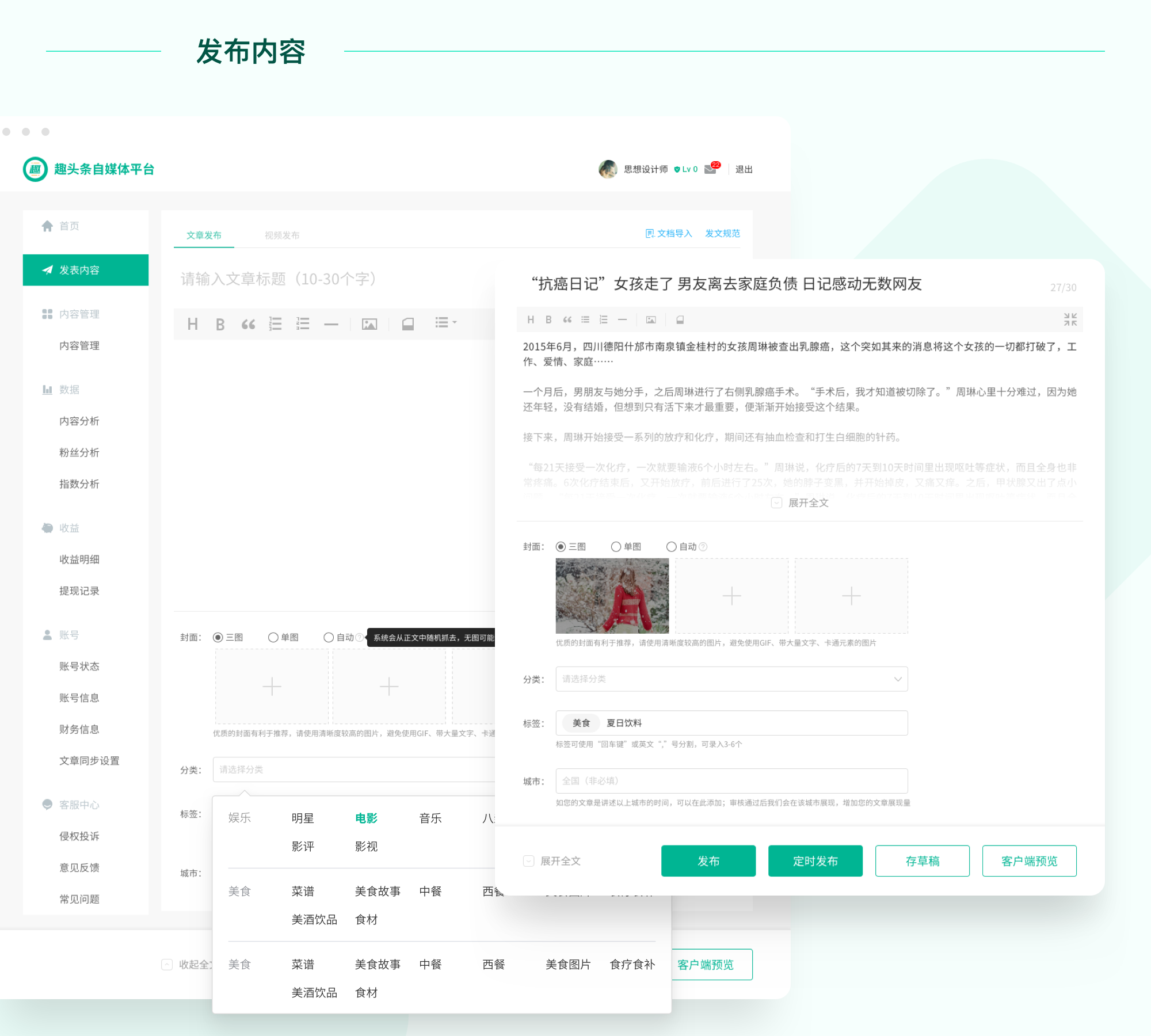The image size is (1151, 1036).
Task: Click the 请输入文章标题 title field
Action: click(278, 279)
